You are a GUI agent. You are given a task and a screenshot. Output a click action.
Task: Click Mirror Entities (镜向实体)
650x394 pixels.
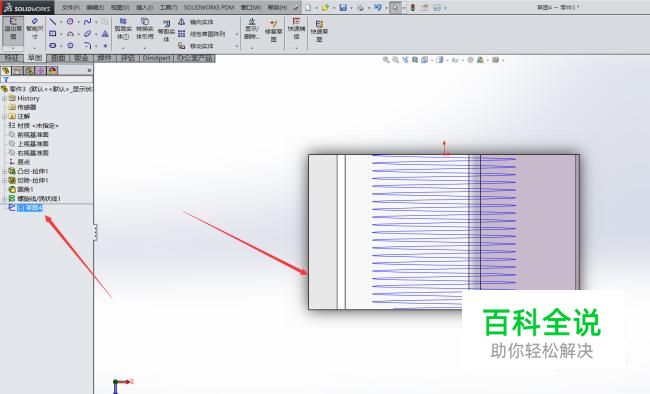196,22
